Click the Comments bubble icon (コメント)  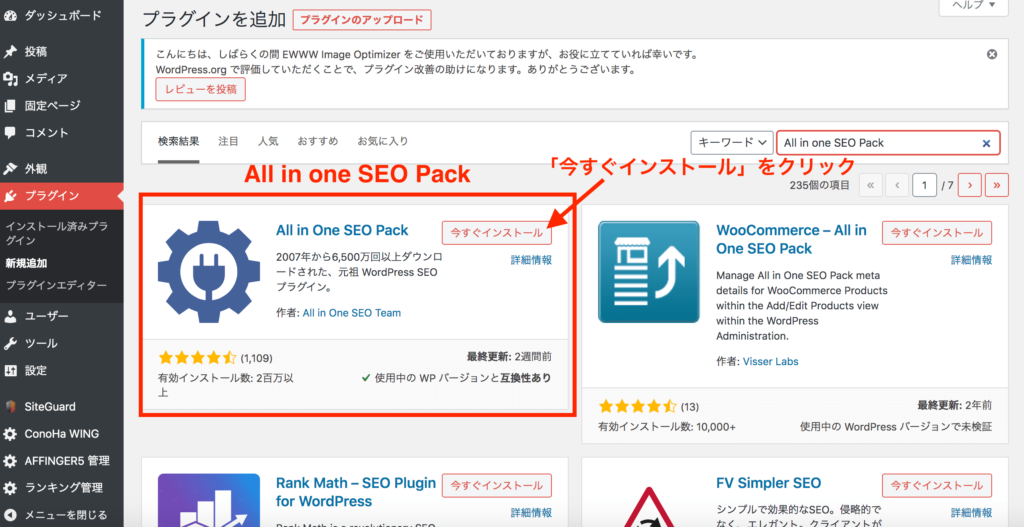pos(10,133)
